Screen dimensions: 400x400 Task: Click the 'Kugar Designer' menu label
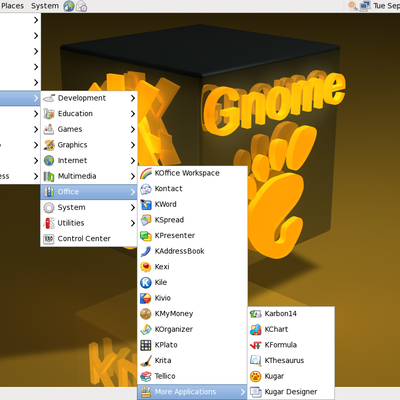[291, 392]
